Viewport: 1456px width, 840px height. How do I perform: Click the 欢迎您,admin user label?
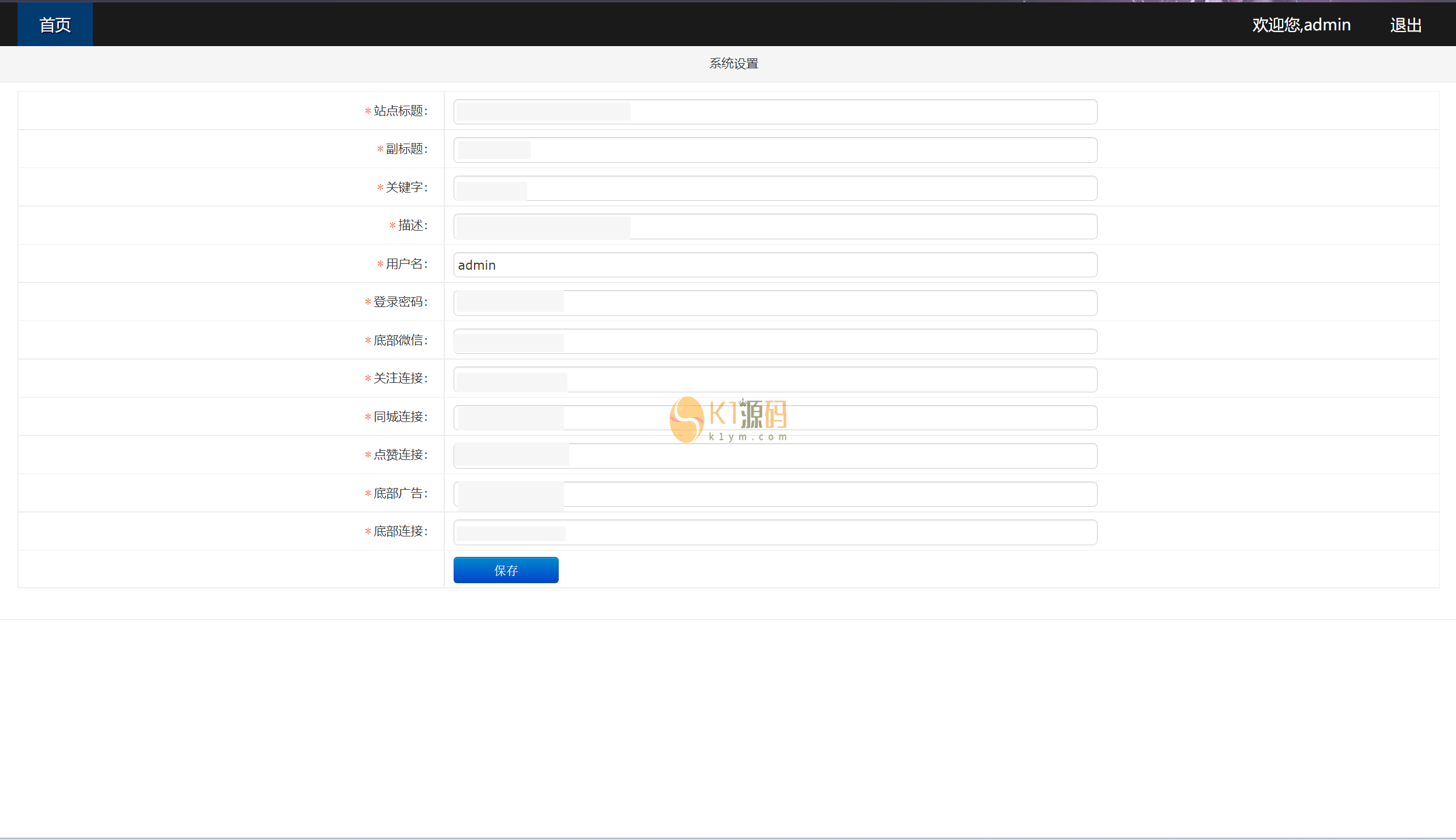point(1301,25)
